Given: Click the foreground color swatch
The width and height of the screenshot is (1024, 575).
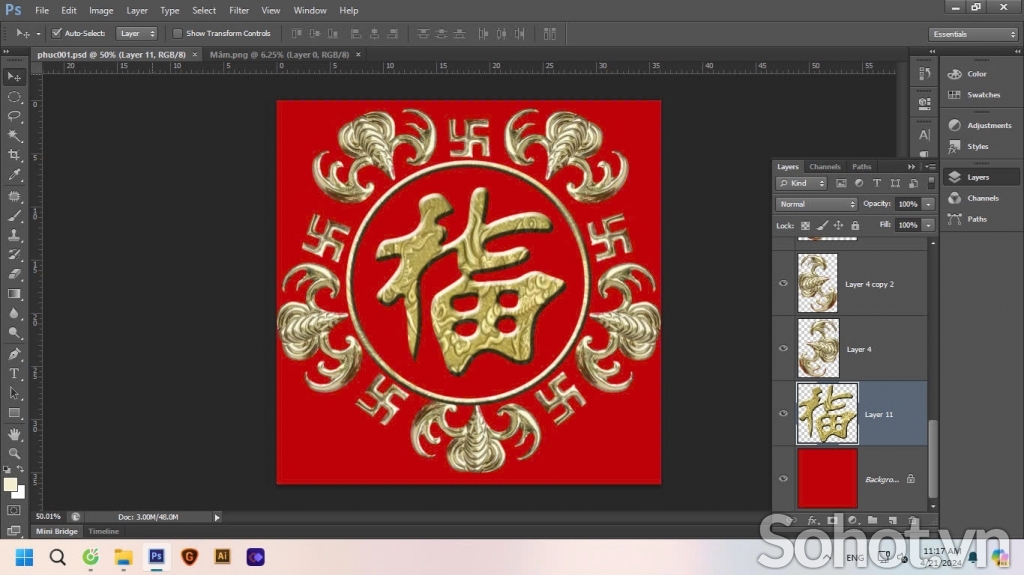Looking at the screenshot, I should [x=10, y=484].
